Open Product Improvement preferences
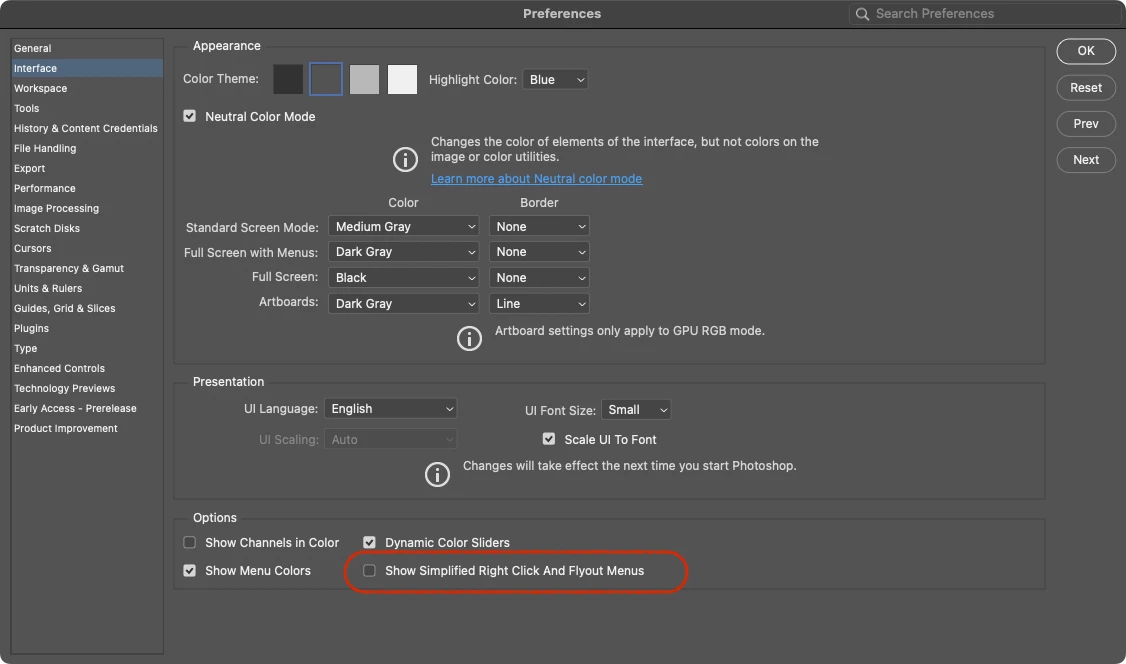 (87, 429)
